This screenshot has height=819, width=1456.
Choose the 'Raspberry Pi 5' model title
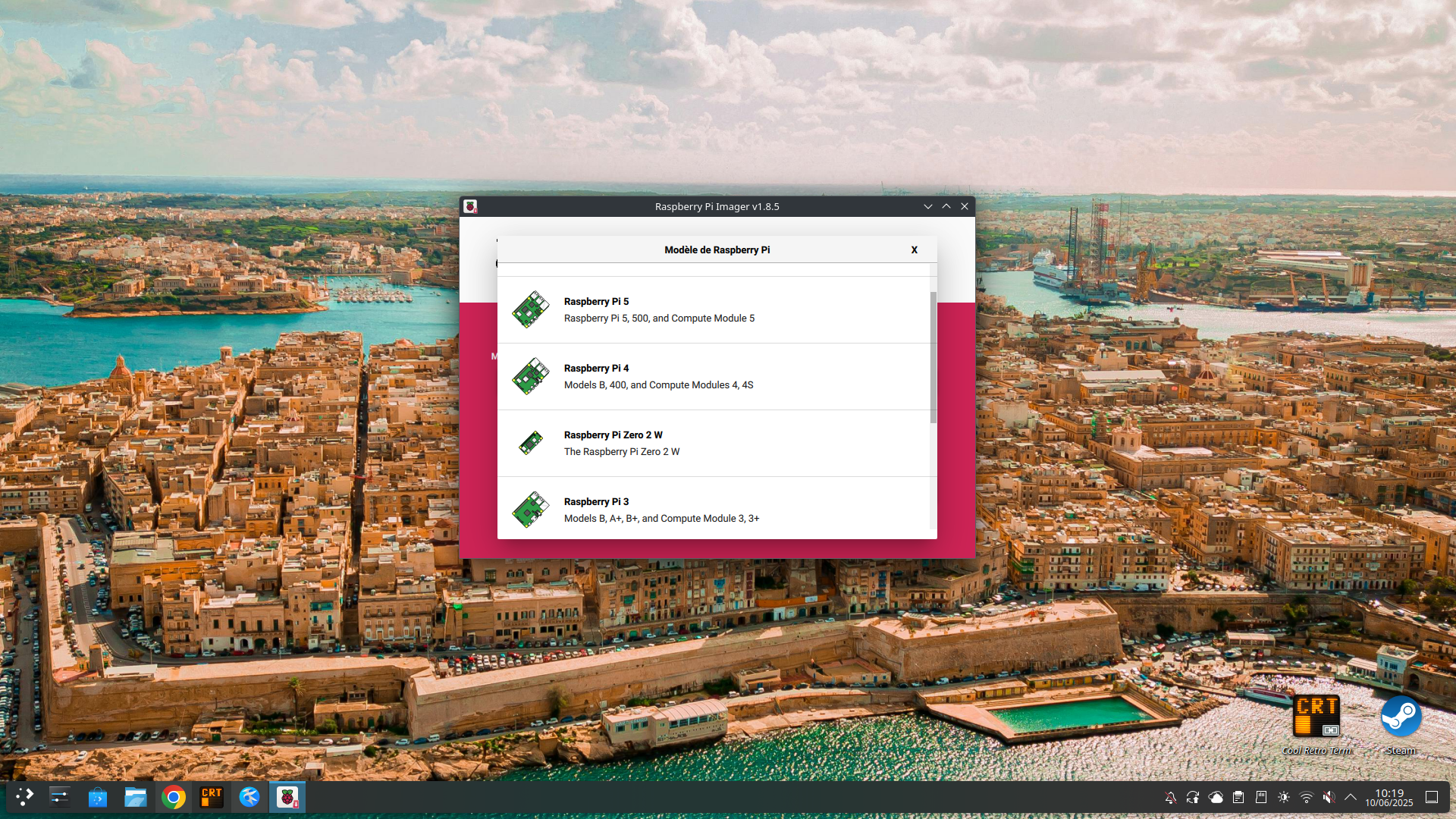tap(596, 302)
